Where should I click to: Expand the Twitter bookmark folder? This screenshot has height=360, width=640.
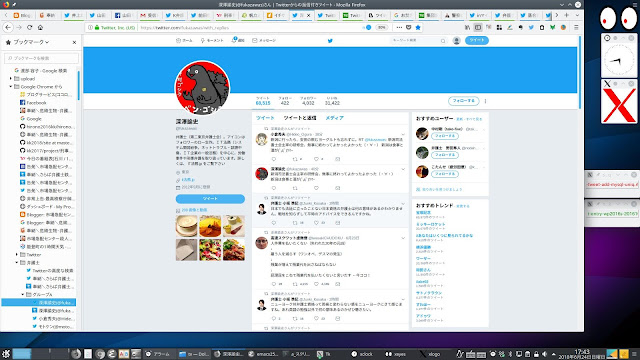click(x=17, y=254)
